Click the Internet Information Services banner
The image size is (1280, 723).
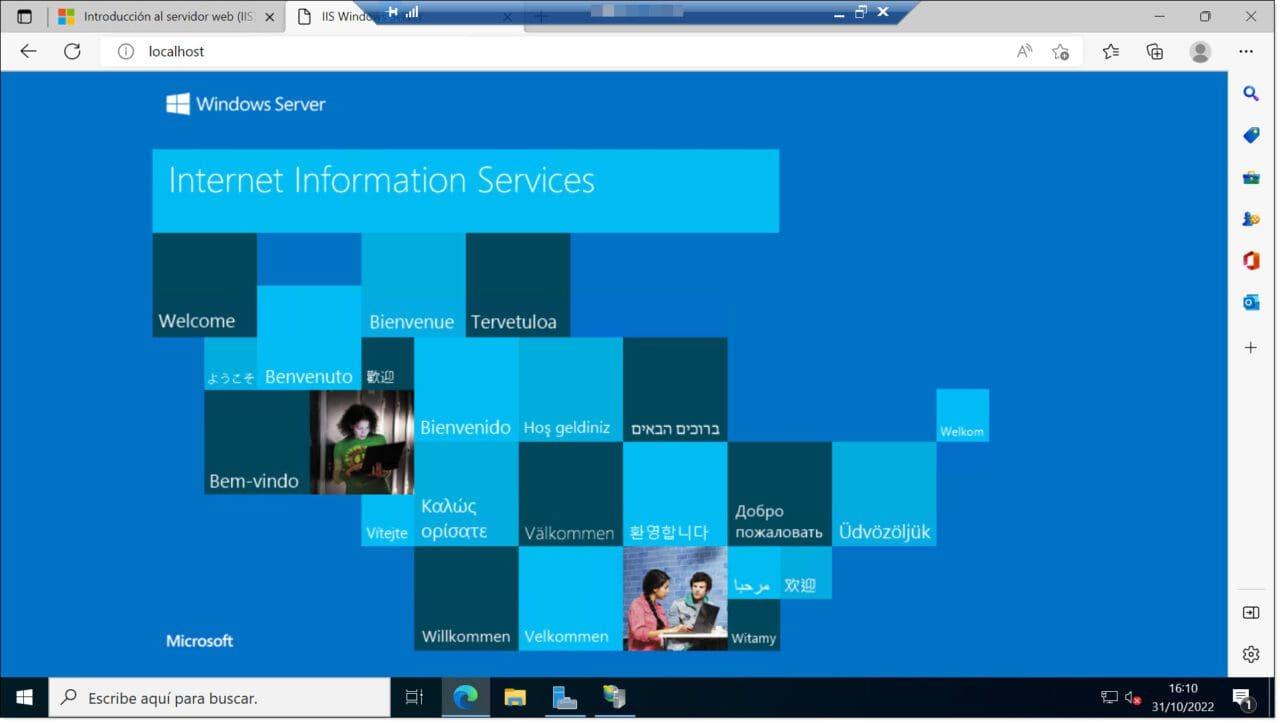[465, 190]
